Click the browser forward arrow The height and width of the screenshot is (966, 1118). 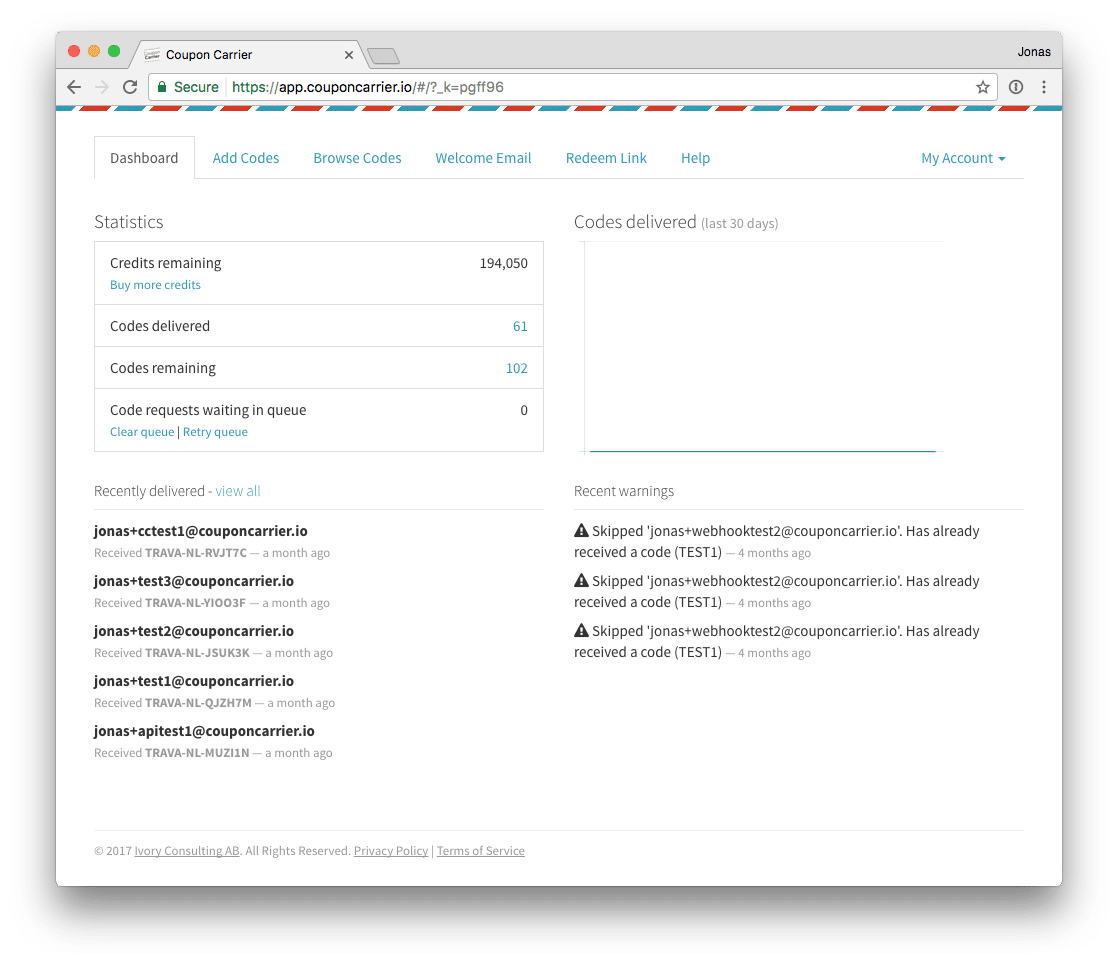tap(102, 87)
